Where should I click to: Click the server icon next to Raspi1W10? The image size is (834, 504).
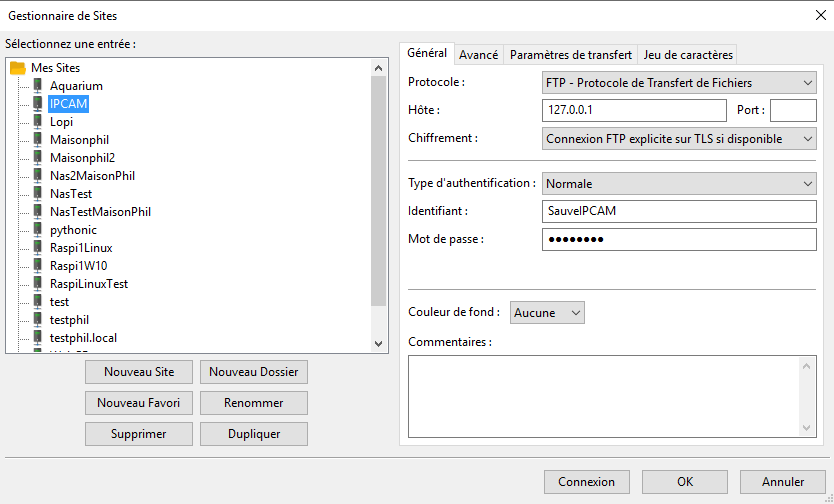pyautogui.click(x=38, y=266)
